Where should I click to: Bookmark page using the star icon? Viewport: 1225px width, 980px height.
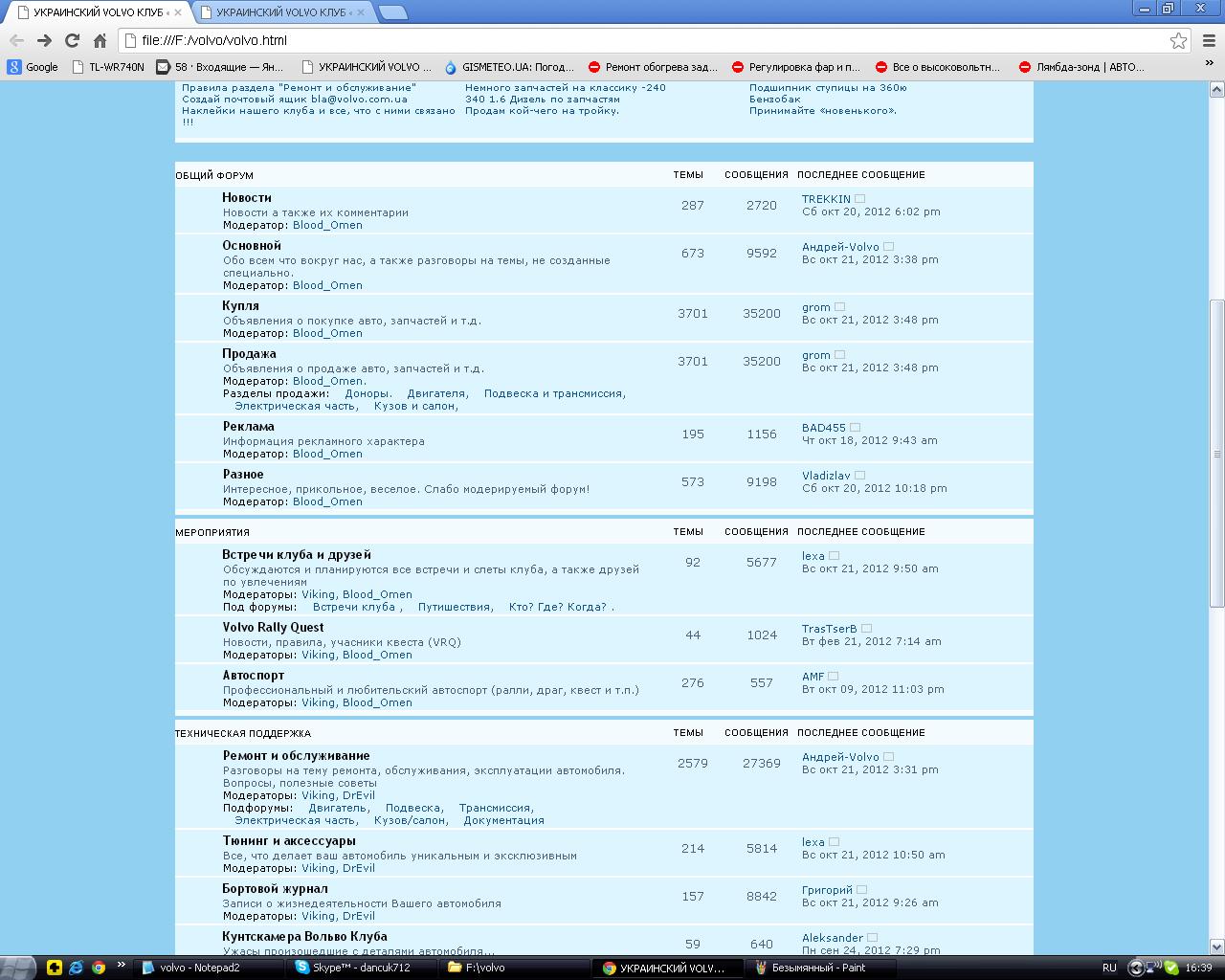coord(1178,40)
